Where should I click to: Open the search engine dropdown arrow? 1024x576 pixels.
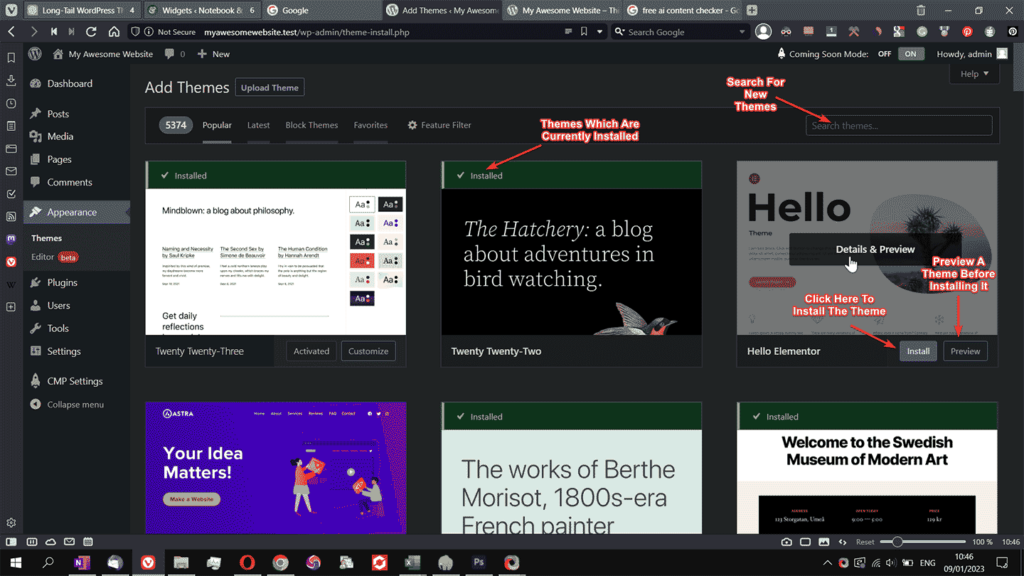[742, 31]
